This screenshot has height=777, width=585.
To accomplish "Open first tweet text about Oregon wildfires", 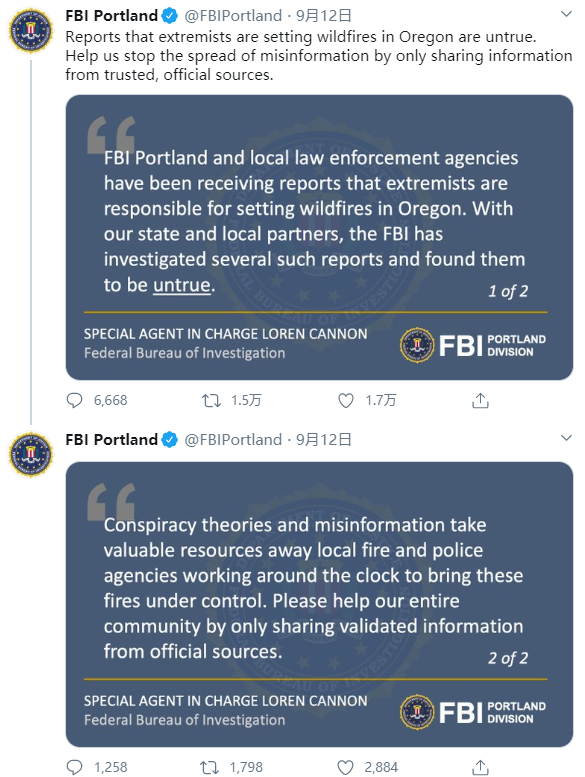I will (319, 56).
